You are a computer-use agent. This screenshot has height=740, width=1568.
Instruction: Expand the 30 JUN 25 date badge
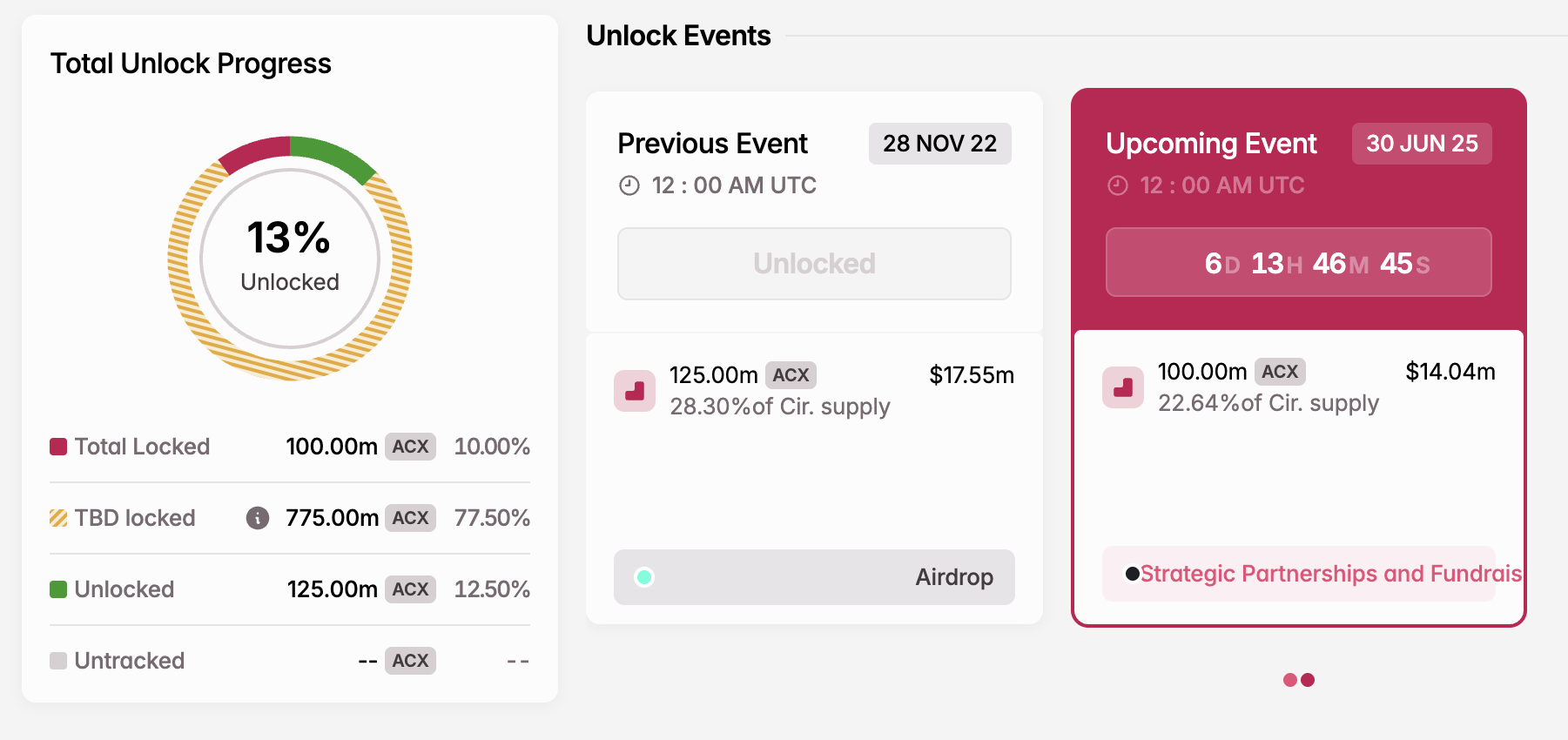[x=1421, y=144]
